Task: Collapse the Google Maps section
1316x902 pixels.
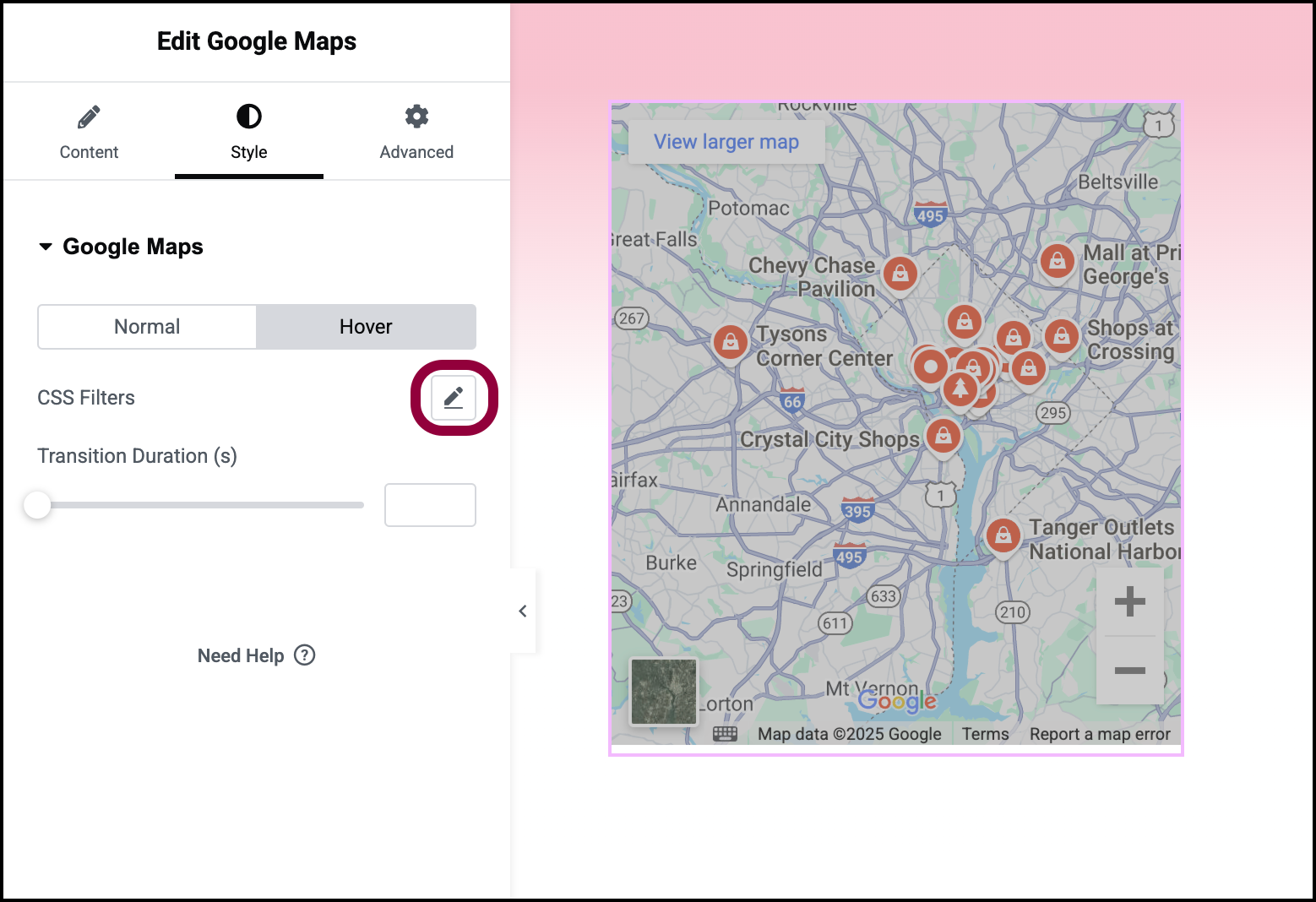Action: [x=121, y=247]
